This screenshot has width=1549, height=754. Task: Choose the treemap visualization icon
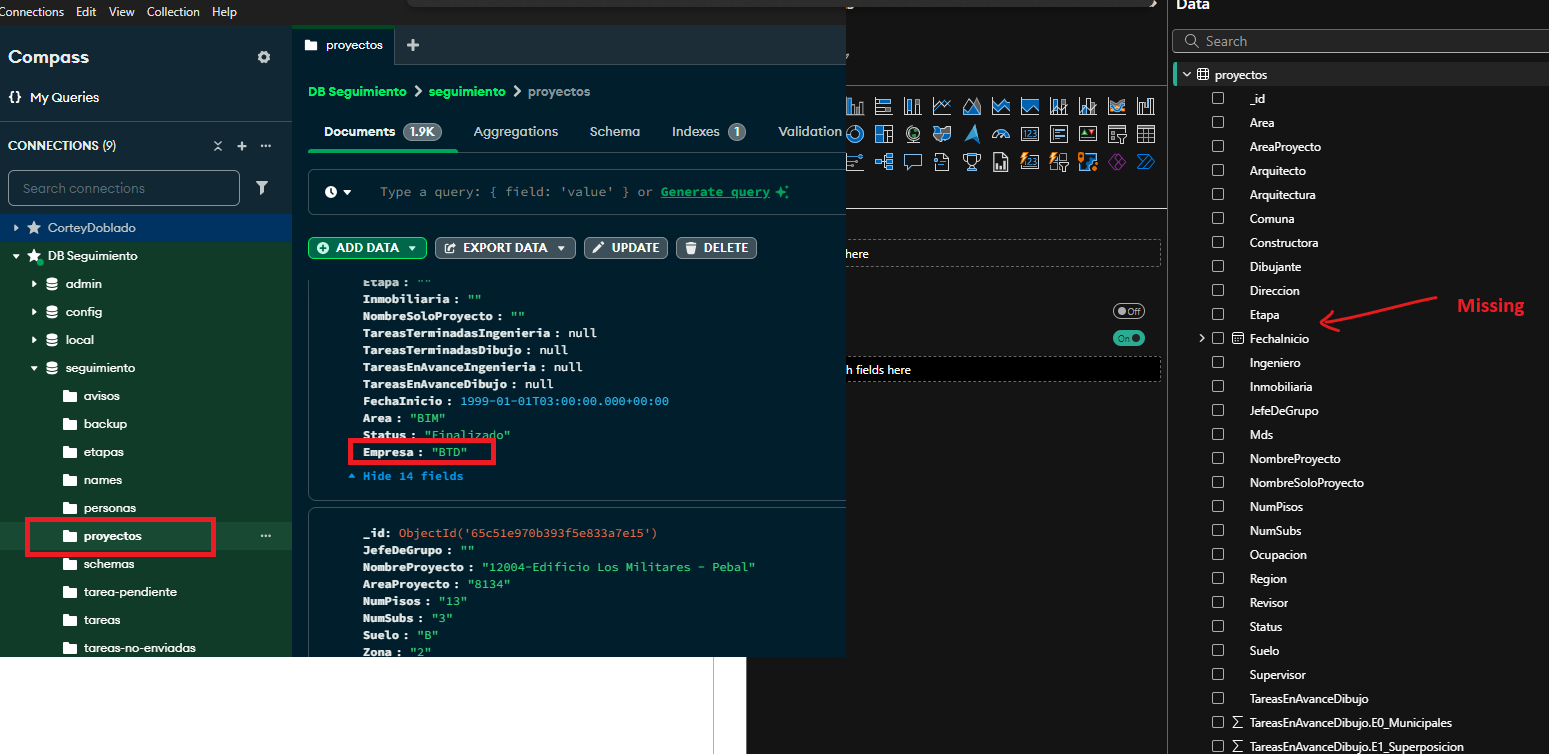tap(884, 134)
